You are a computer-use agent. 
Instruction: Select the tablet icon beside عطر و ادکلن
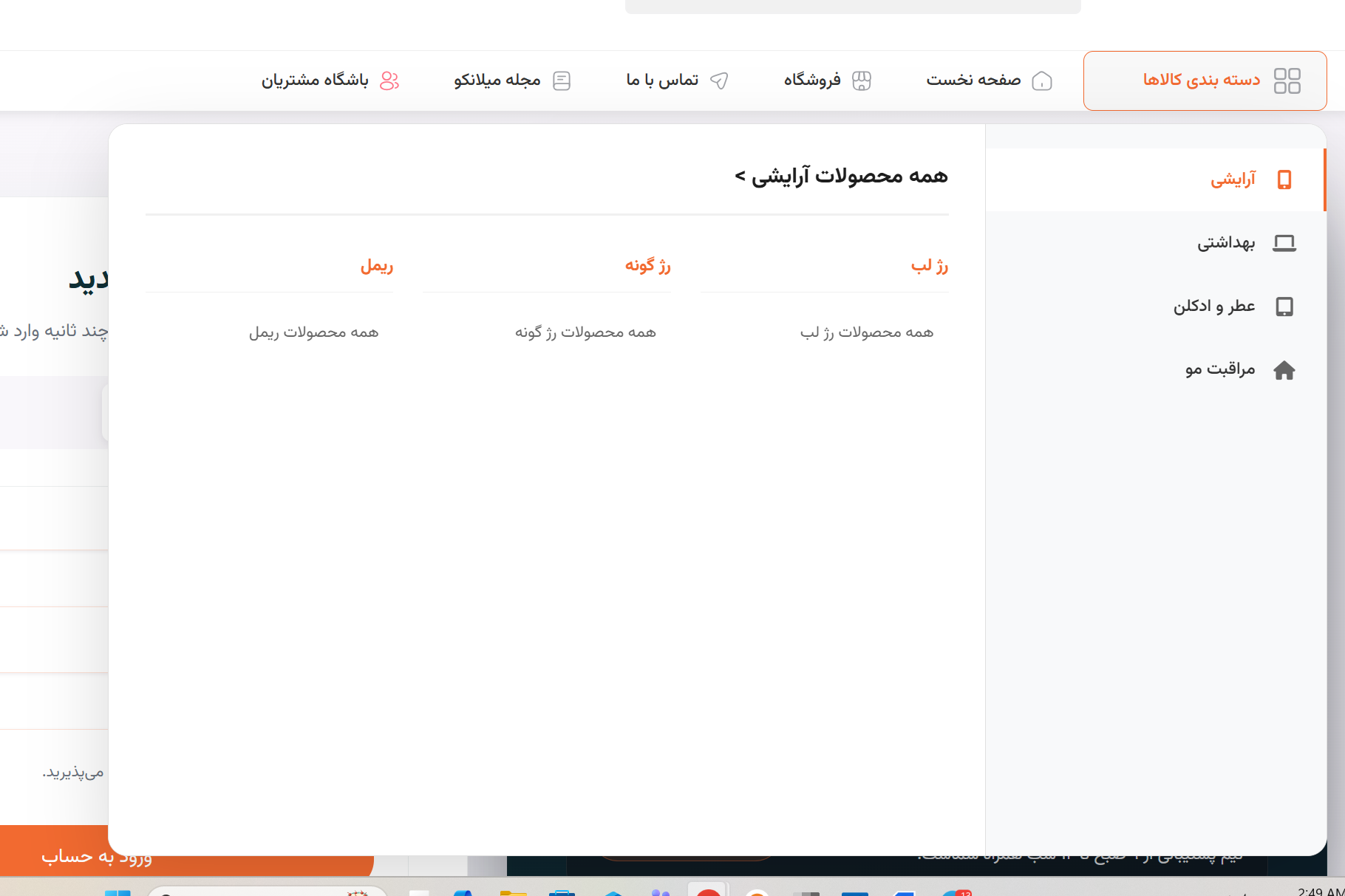coord(1284,307)
